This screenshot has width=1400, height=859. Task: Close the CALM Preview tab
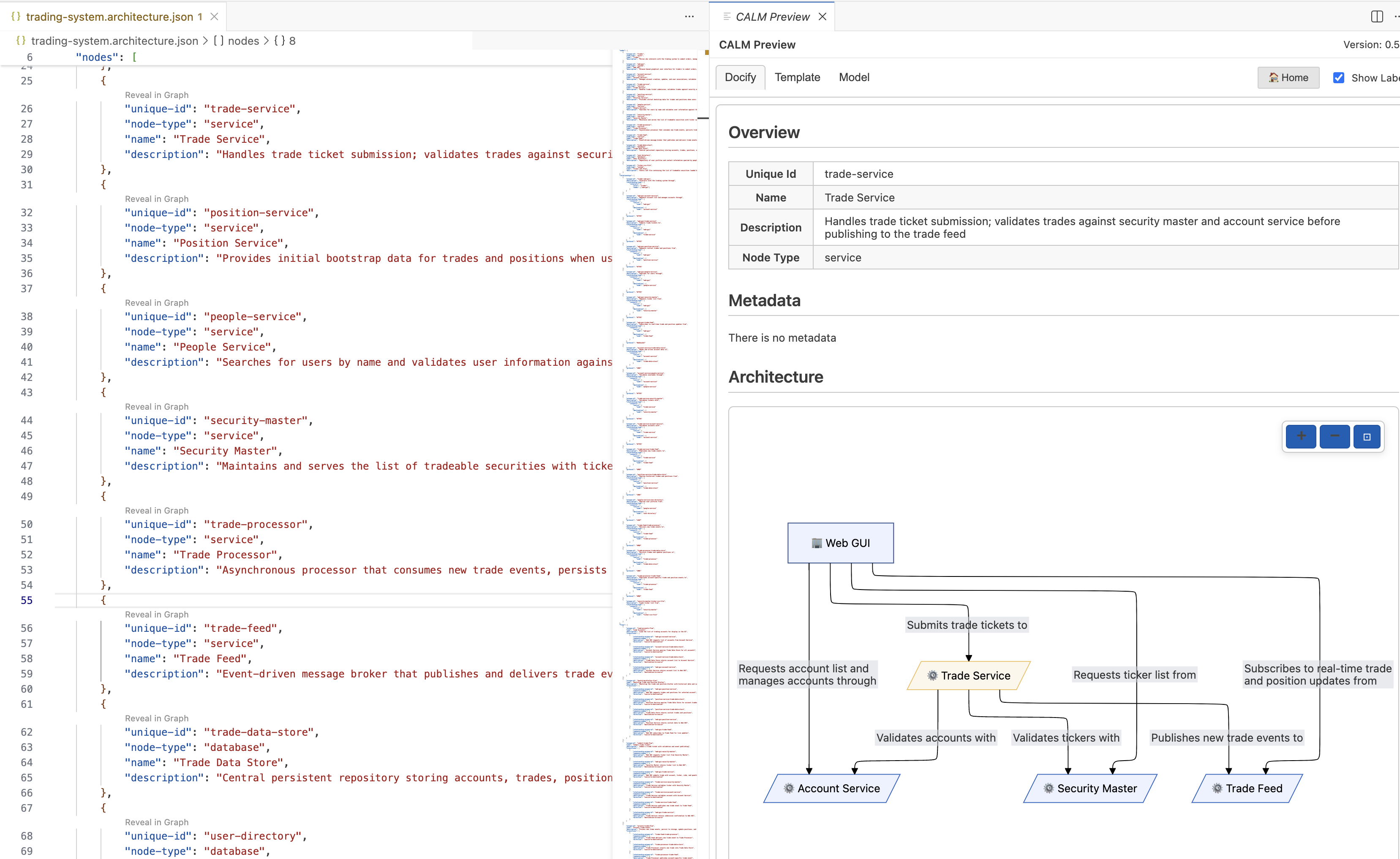[x=822, y=16]
